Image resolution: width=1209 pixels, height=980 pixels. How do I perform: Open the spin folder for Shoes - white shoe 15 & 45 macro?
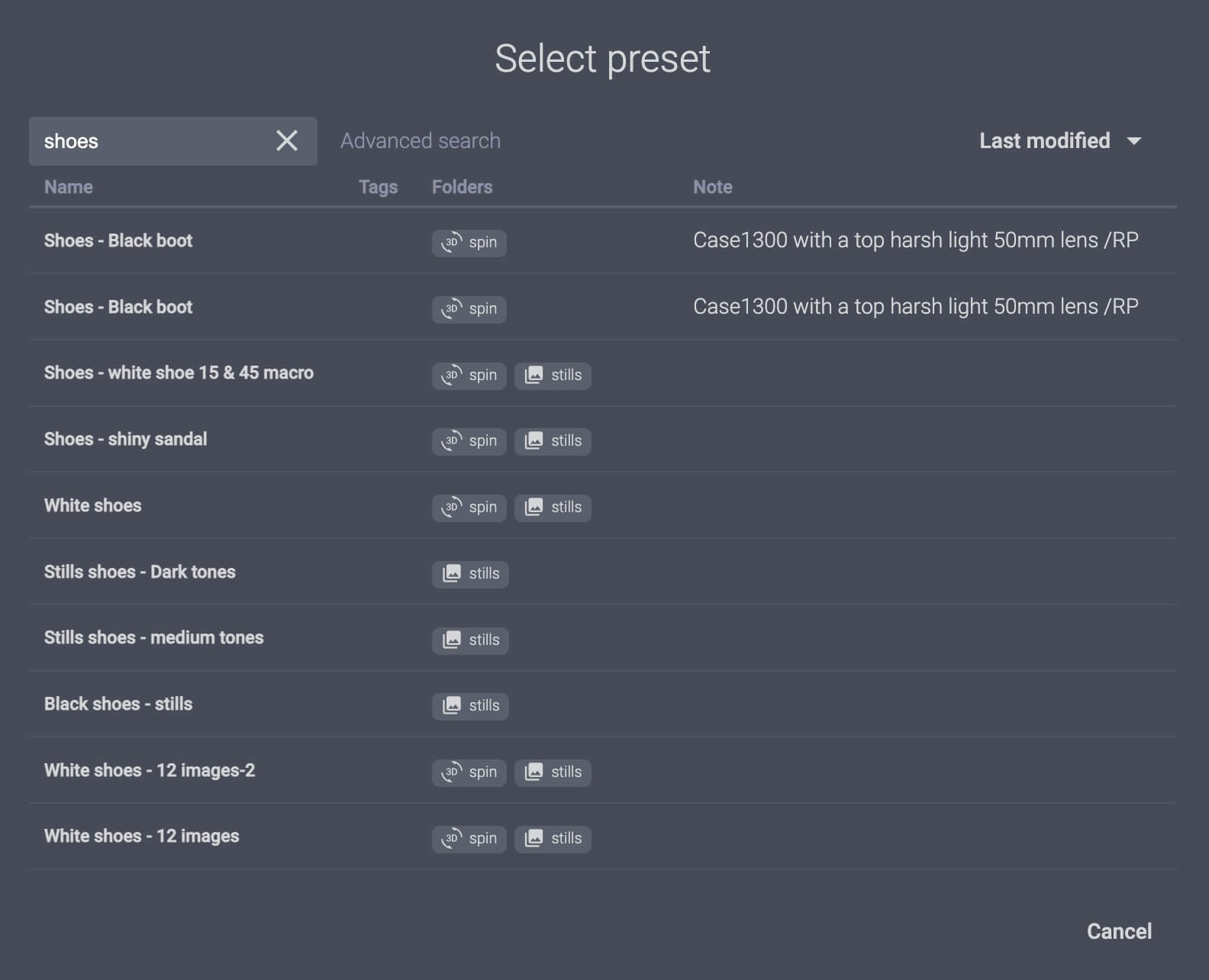pyautogui.click(x=469, y=375)
